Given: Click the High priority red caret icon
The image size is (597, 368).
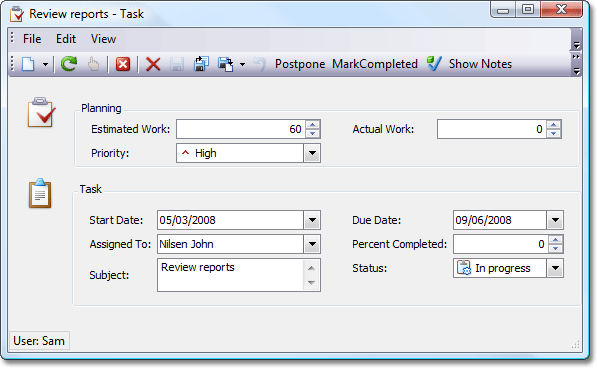Looking at the screenshot, I should [x=185, y=153].
